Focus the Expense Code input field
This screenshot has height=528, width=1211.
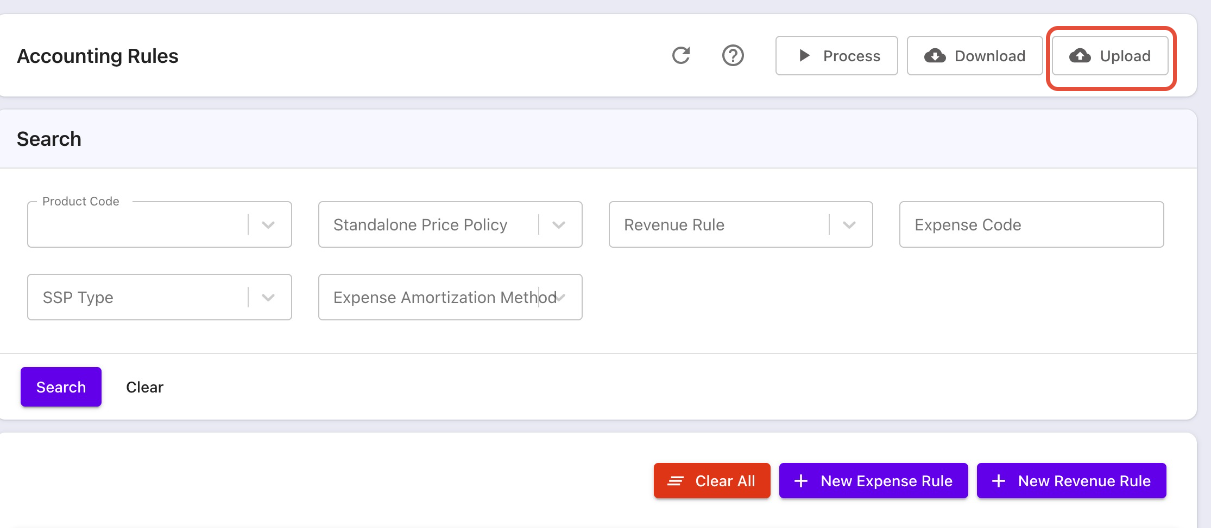(x=1030, y=225)
